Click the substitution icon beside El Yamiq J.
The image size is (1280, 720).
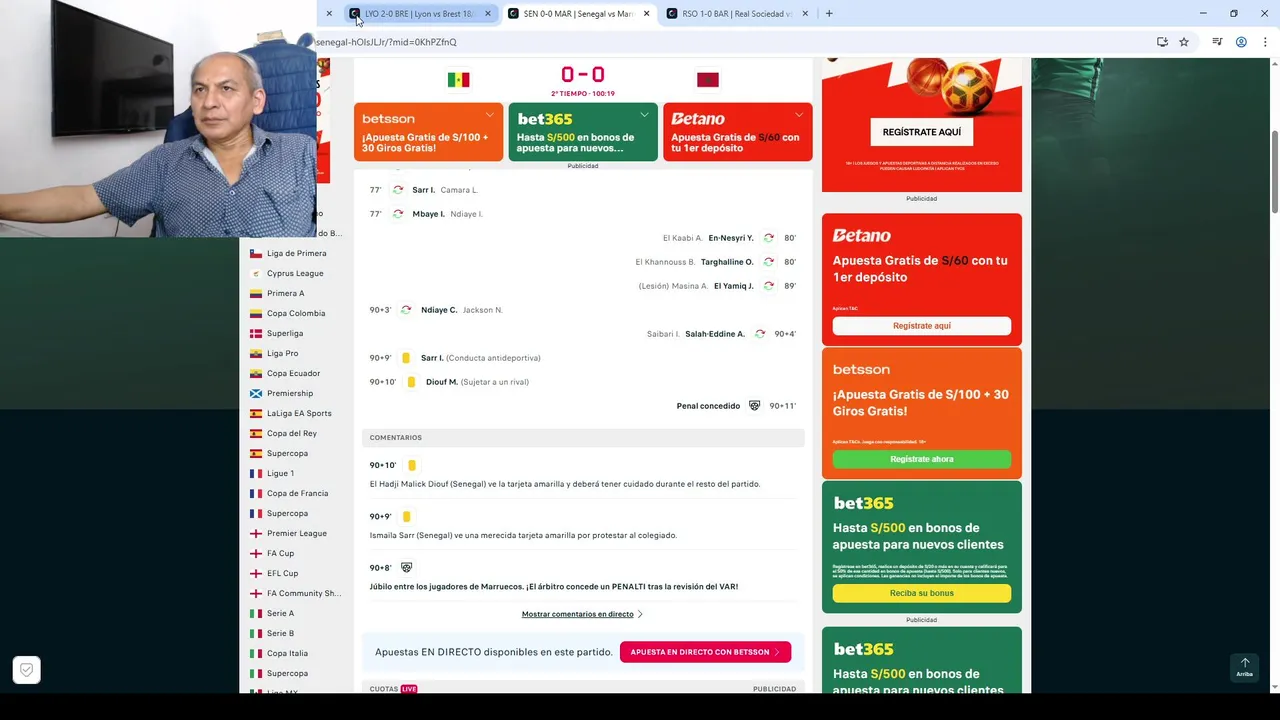coord(768,286)
